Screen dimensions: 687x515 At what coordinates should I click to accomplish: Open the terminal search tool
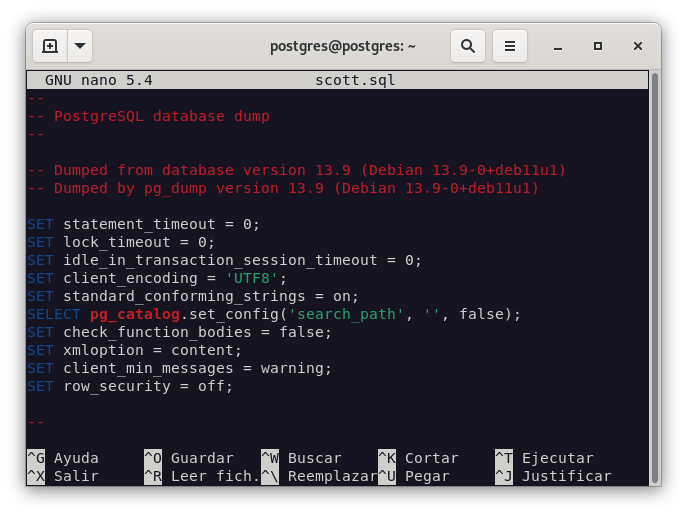(x=467, y=46)
